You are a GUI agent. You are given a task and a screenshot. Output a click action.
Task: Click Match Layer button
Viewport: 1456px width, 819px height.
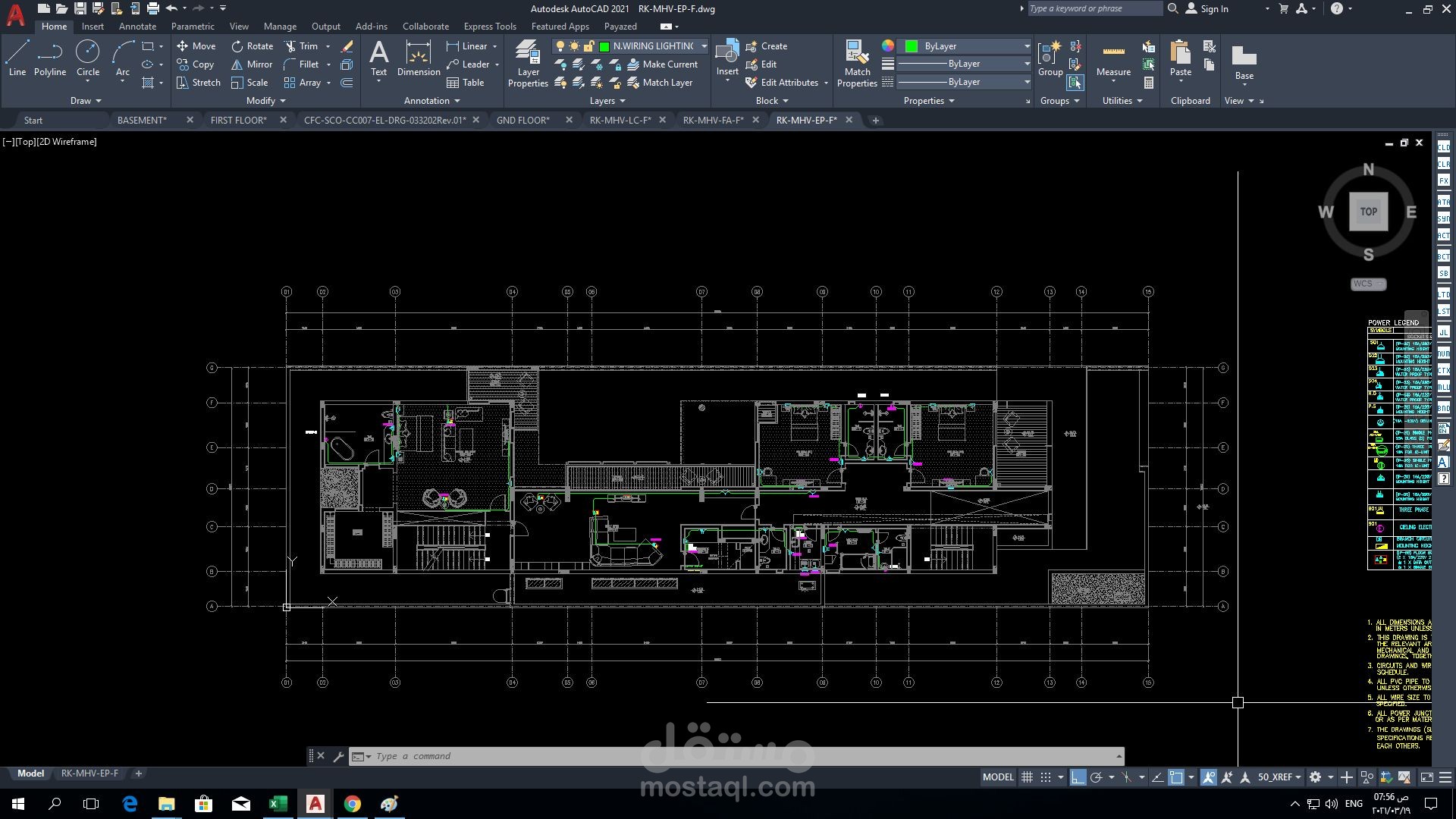click(660, 83)
